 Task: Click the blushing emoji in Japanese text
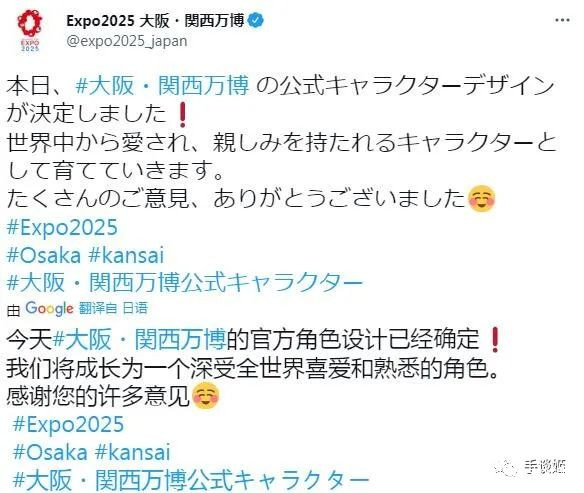[x=481, y=199]
